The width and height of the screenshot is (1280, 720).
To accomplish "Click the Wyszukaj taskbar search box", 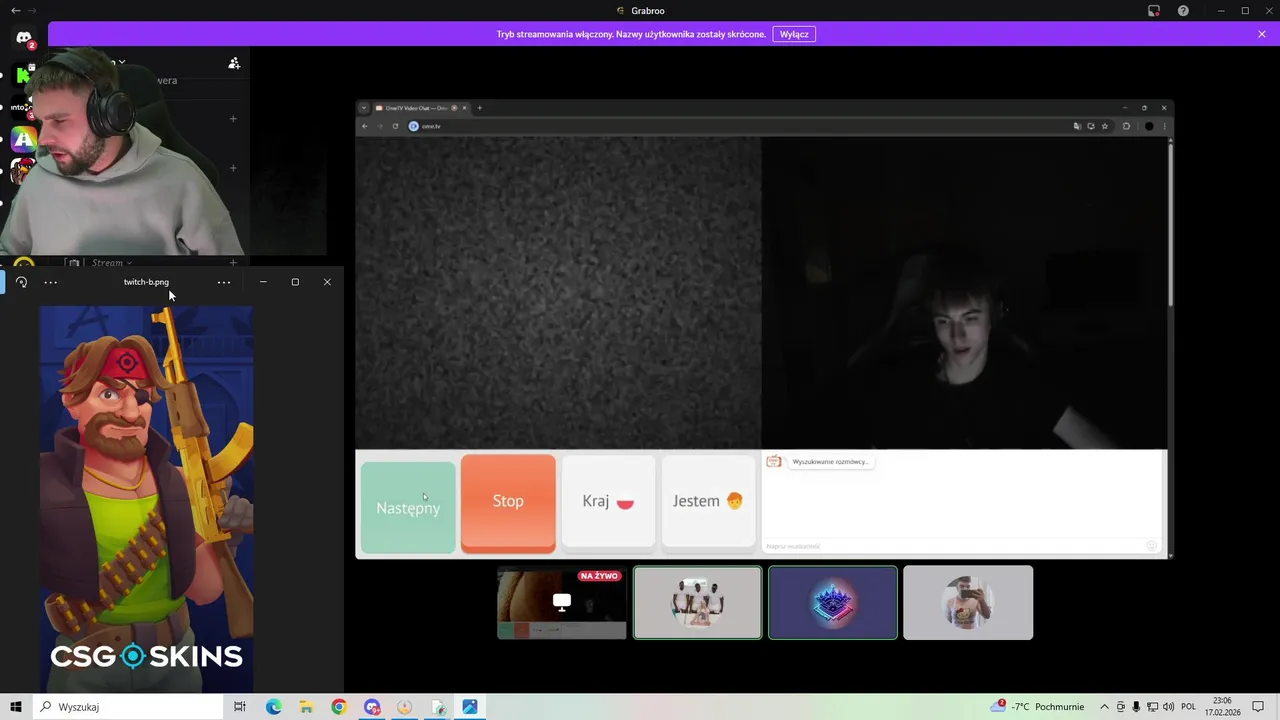I will (128, 707).
